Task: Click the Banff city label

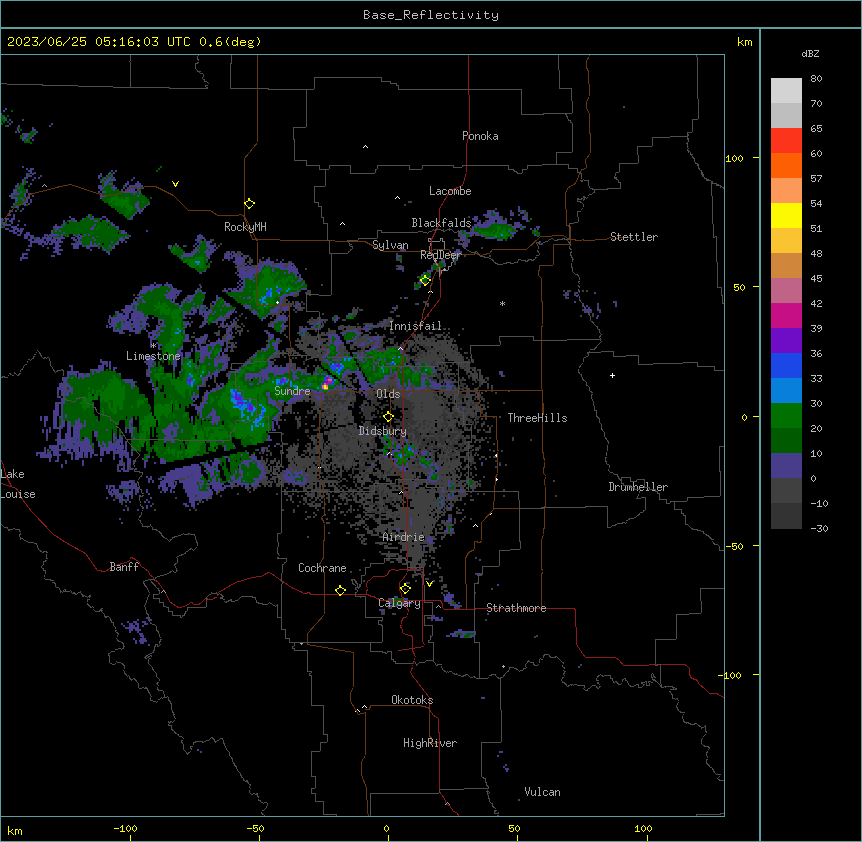Action: 124,567
